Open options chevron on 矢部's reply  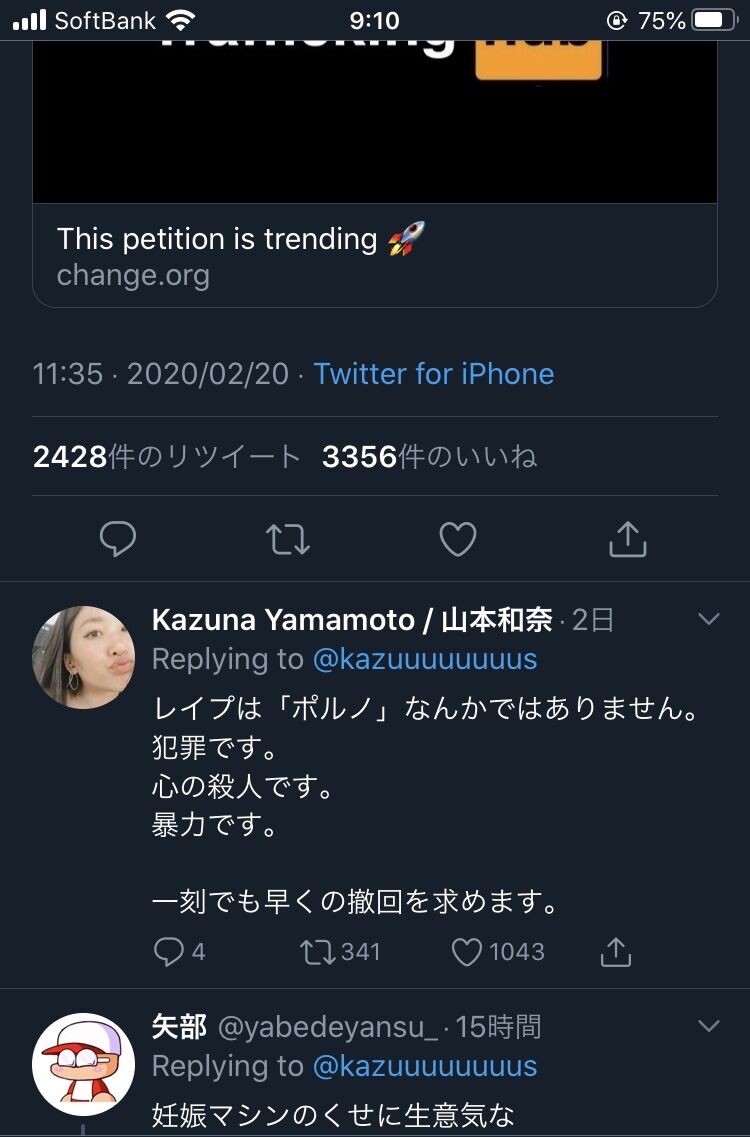[708, 1026]
